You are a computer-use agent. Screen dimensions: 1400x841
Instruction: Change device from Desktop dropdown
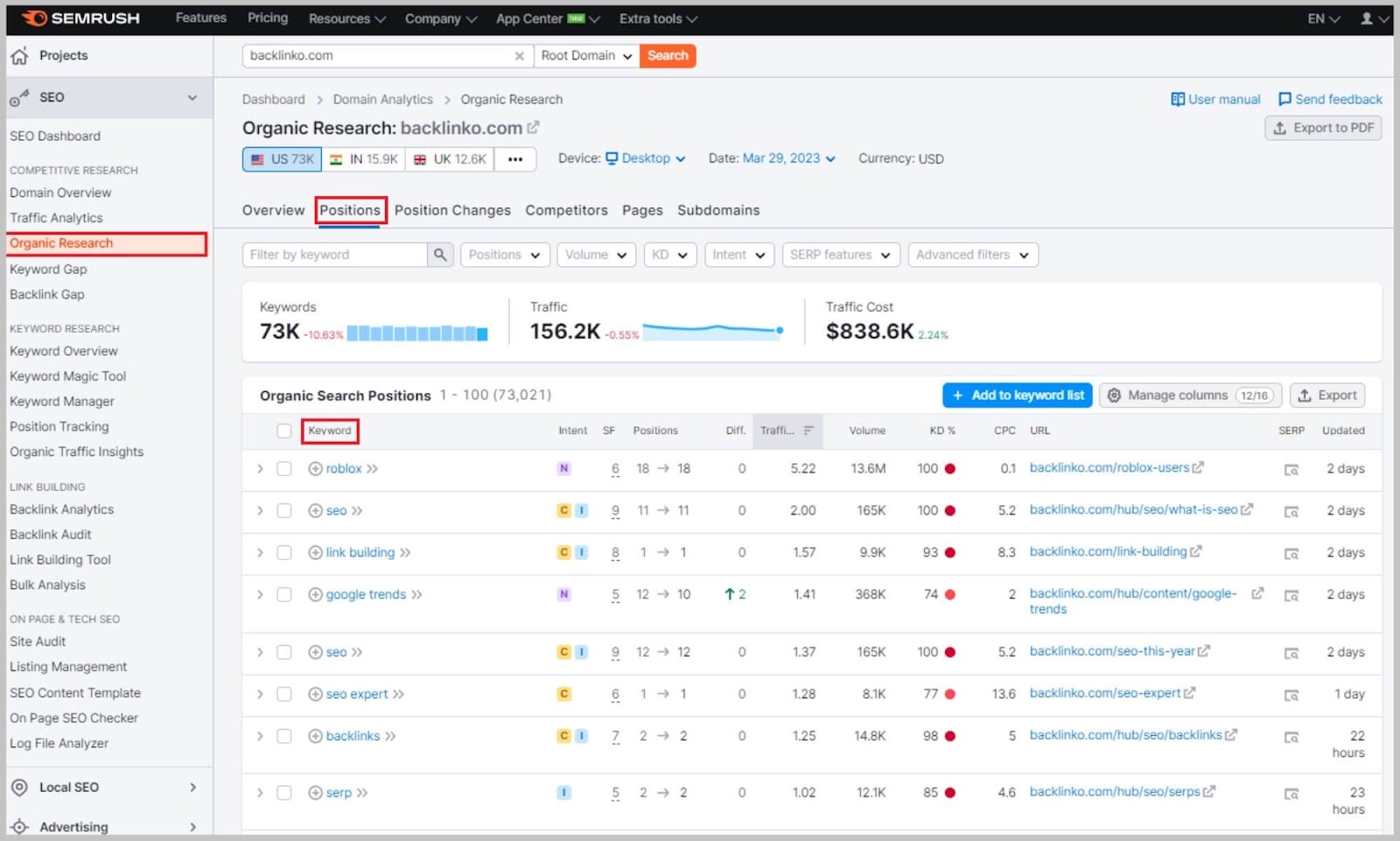646,159
